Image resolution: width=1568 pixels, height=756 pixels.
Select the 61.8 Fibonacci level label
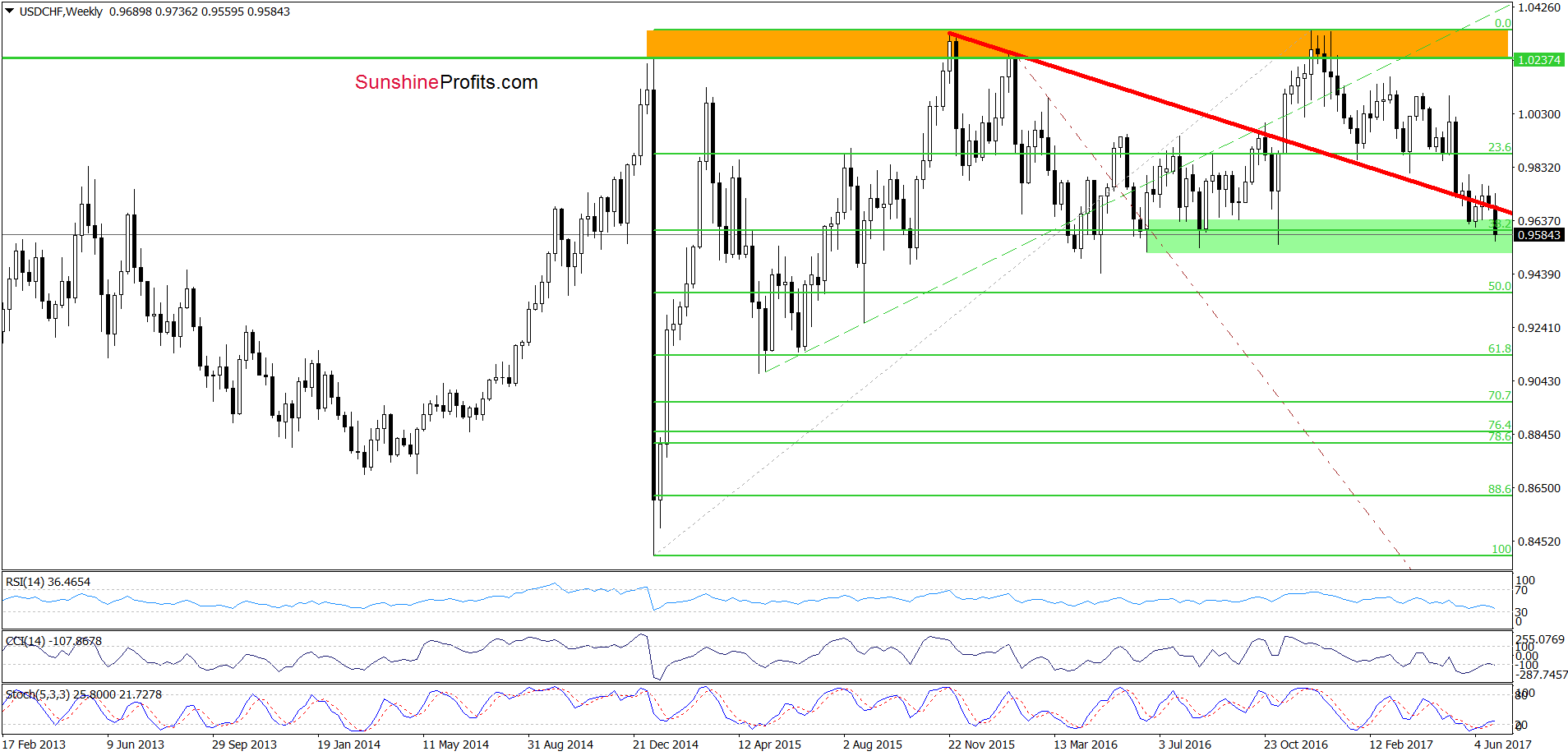[x=1499, y=348]
